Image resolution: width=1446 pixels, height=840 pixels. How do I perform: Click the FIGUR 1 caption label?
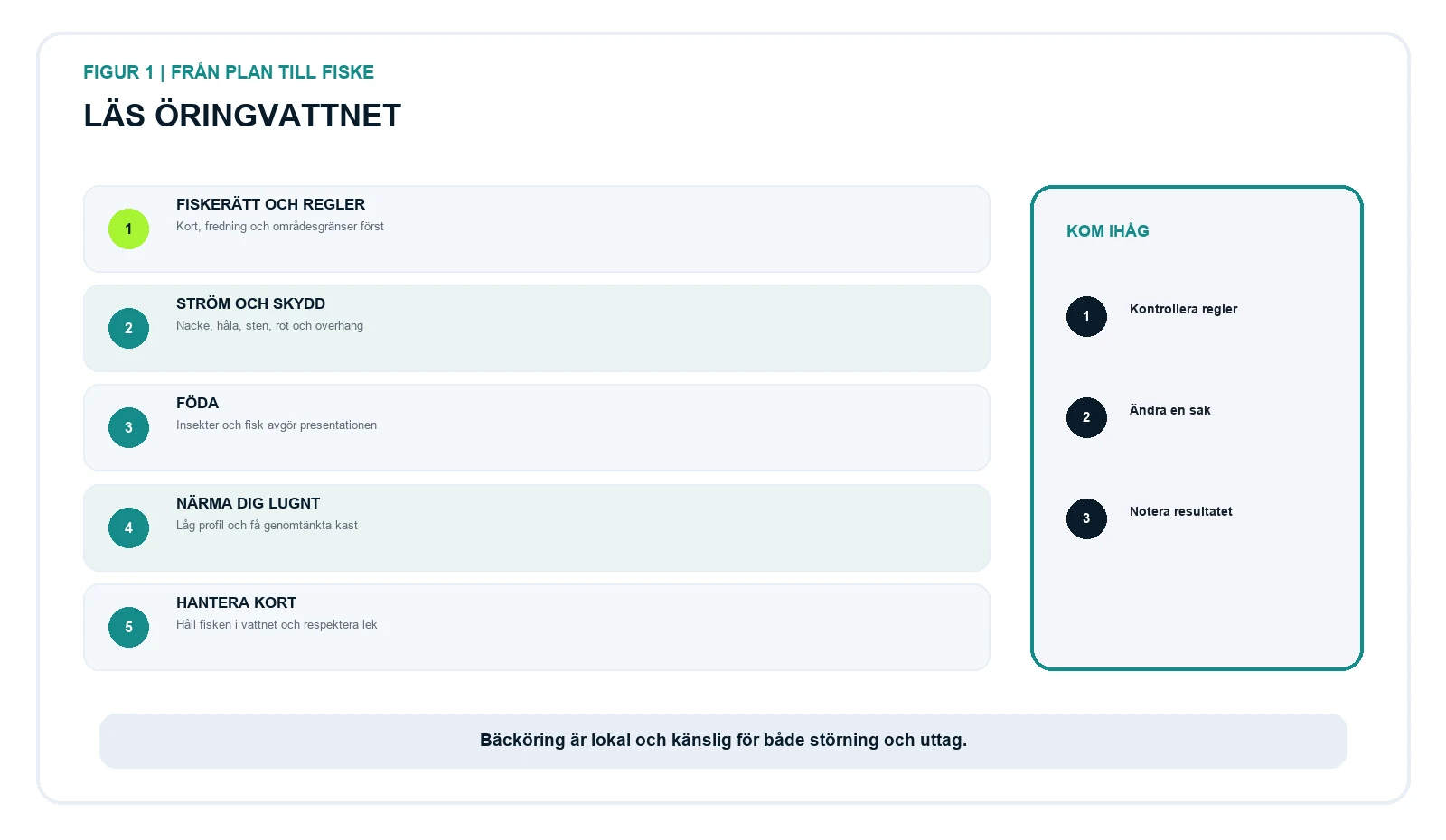pyautogui.click(x=229, y=72)
